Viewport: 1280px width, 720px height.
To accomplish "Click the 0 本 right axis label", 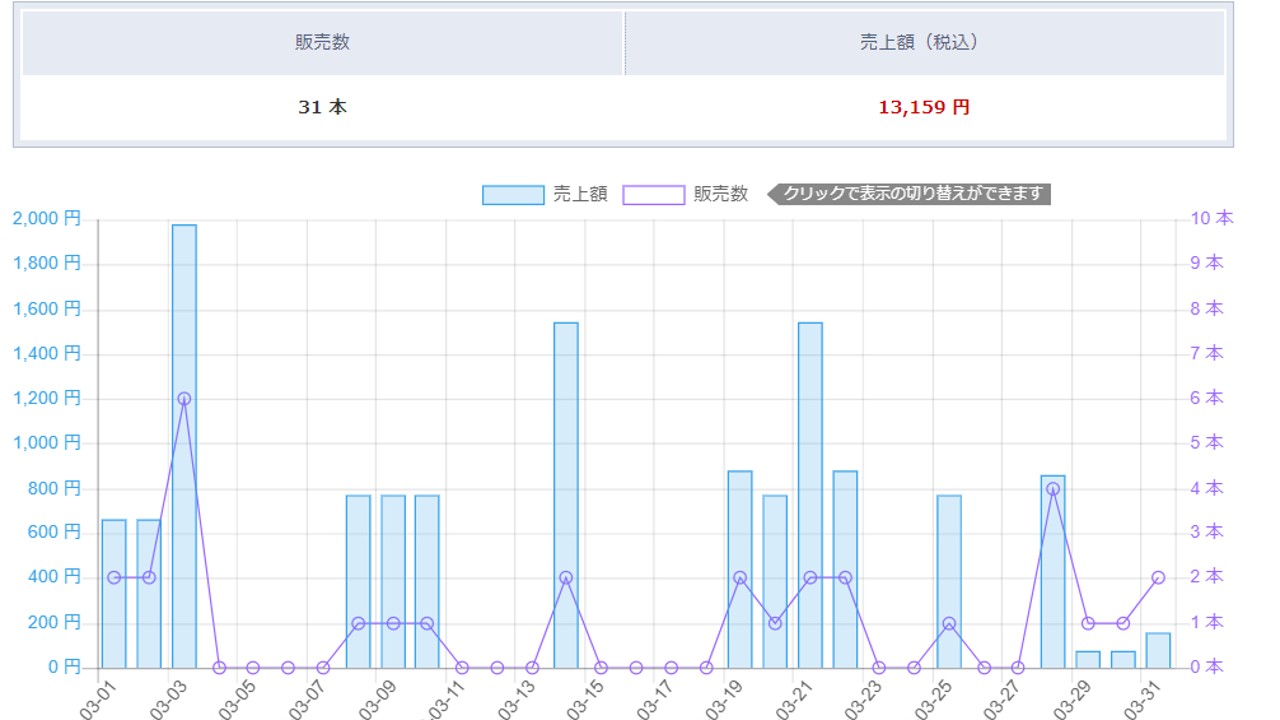I will [1206, 666].
